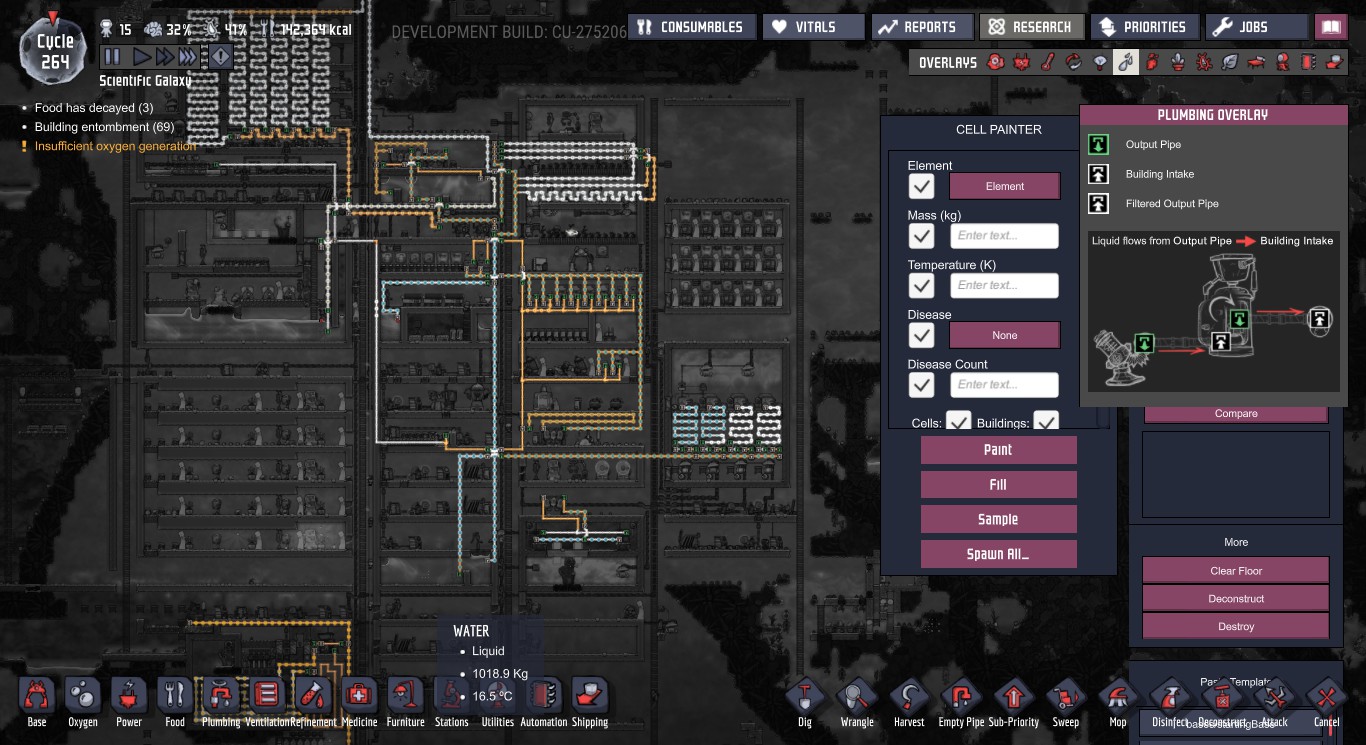Show the Rooms overlay
The height and width of the screenshot is (745, 1366).
[1256, 62]
